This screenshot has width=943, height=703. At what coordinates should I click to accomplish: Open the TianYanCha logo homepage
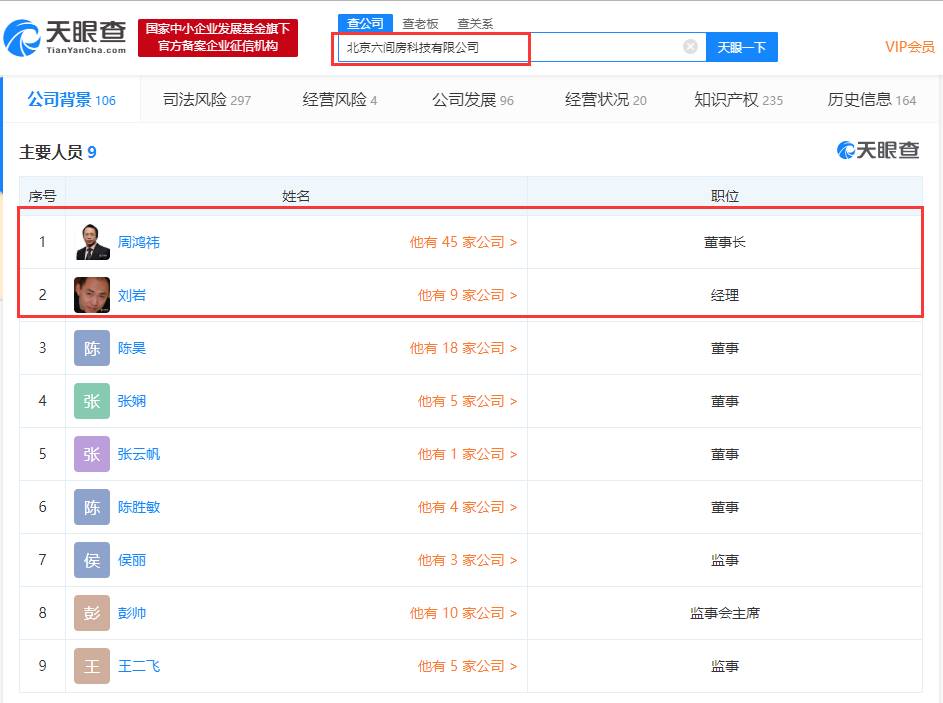(65, 37)
